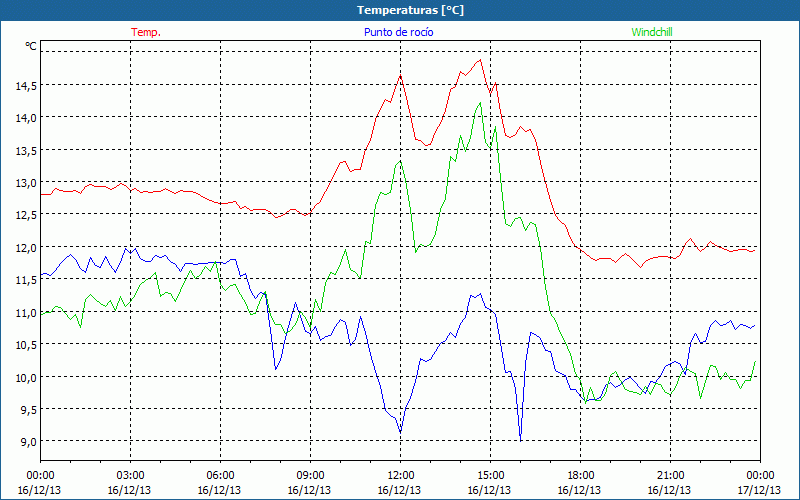
Task: Click the 17/12/13 date label
Action: (759, 490)
